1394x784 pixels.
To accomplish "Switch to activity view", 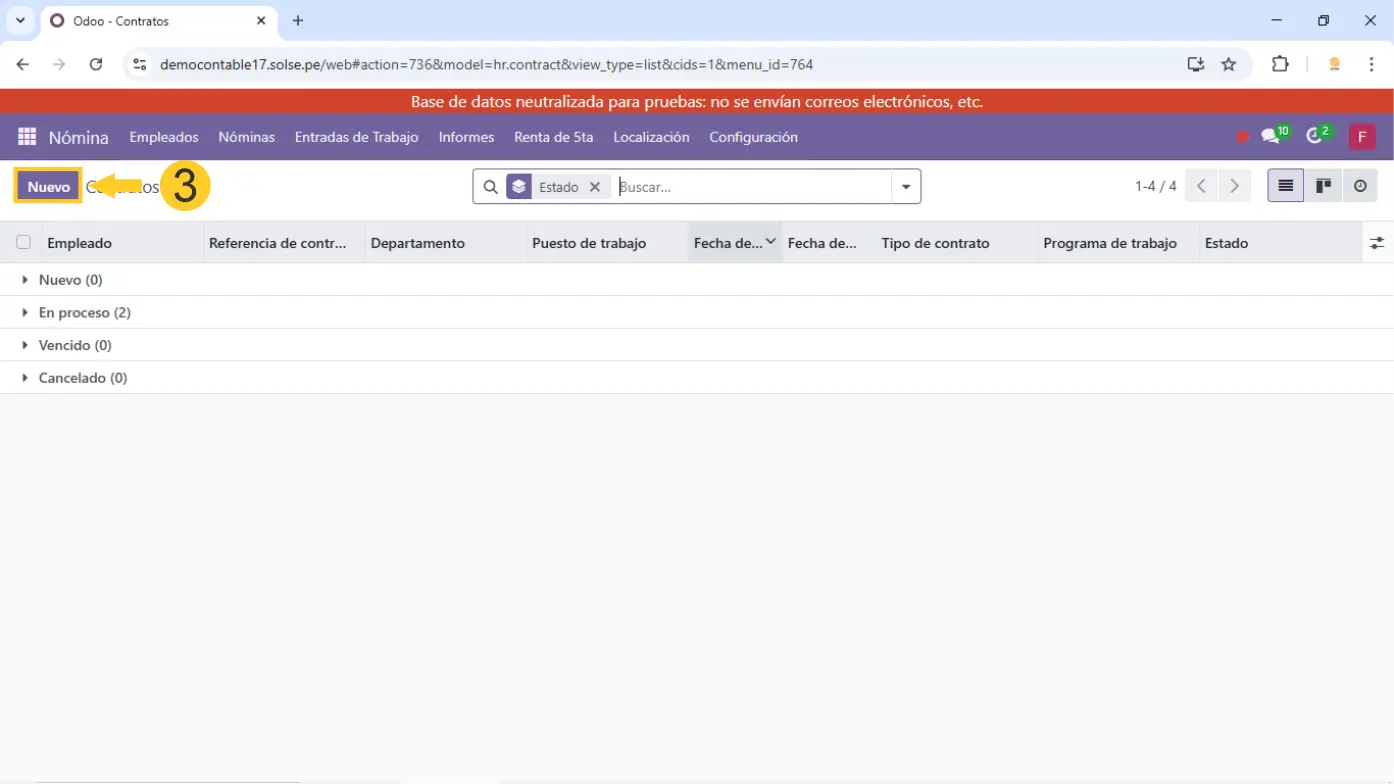I will tap(1360, 186).
